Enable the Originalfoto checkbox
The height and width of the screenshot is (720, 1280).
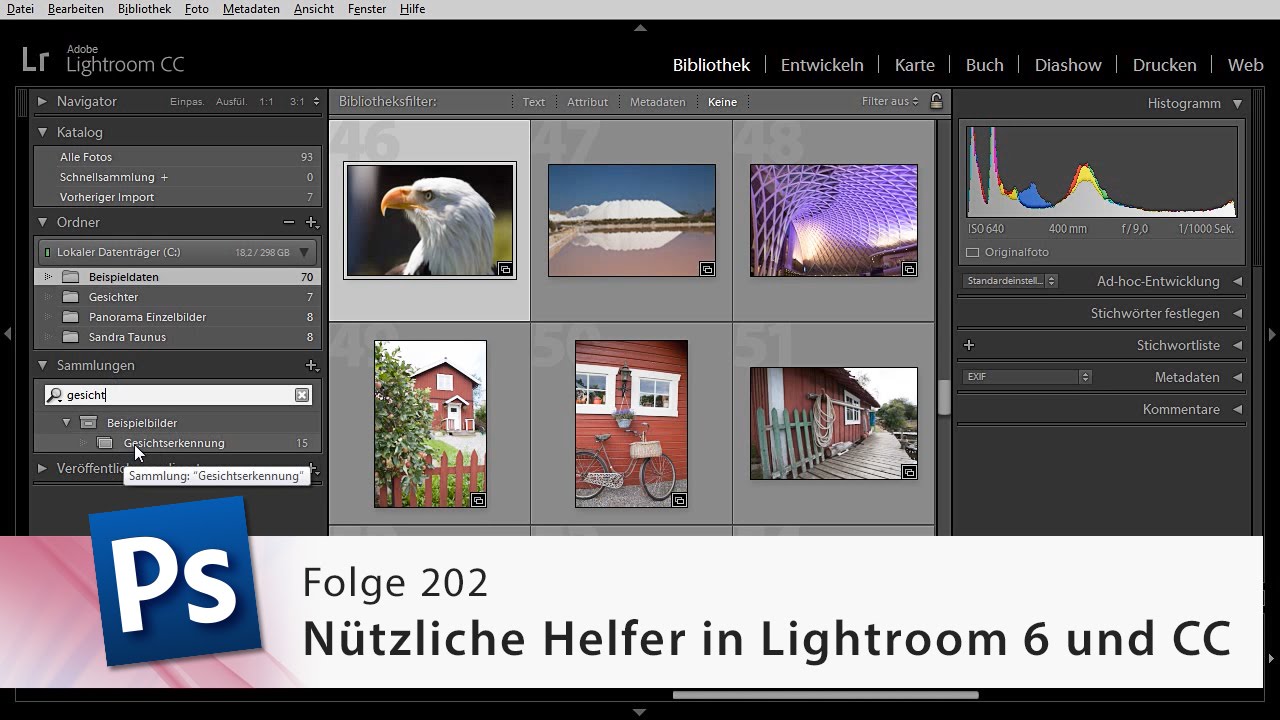(x=973, y=252)
